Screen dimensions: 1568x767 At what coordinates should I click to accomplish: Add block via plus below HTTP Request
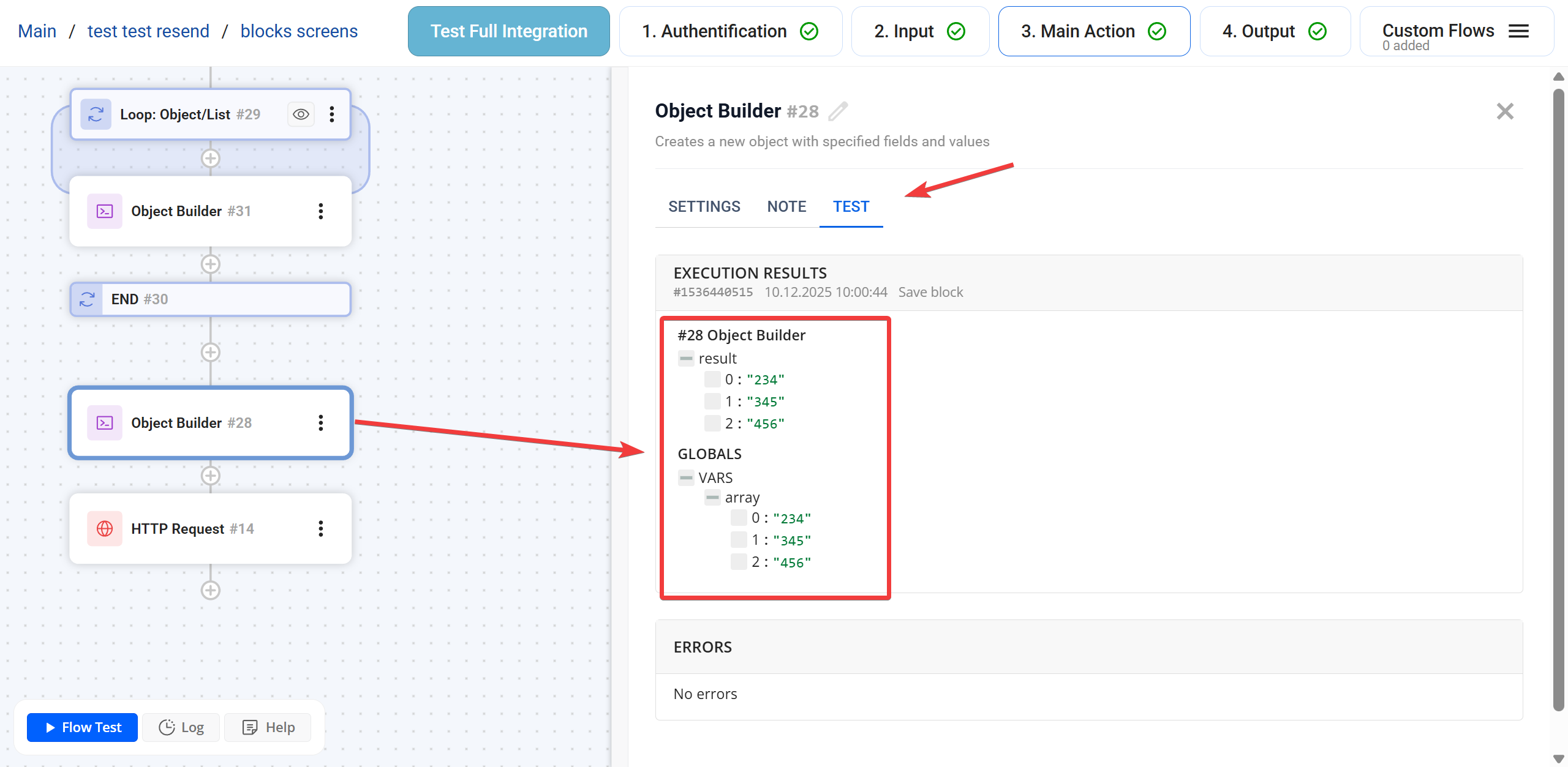tap(210, 590)
